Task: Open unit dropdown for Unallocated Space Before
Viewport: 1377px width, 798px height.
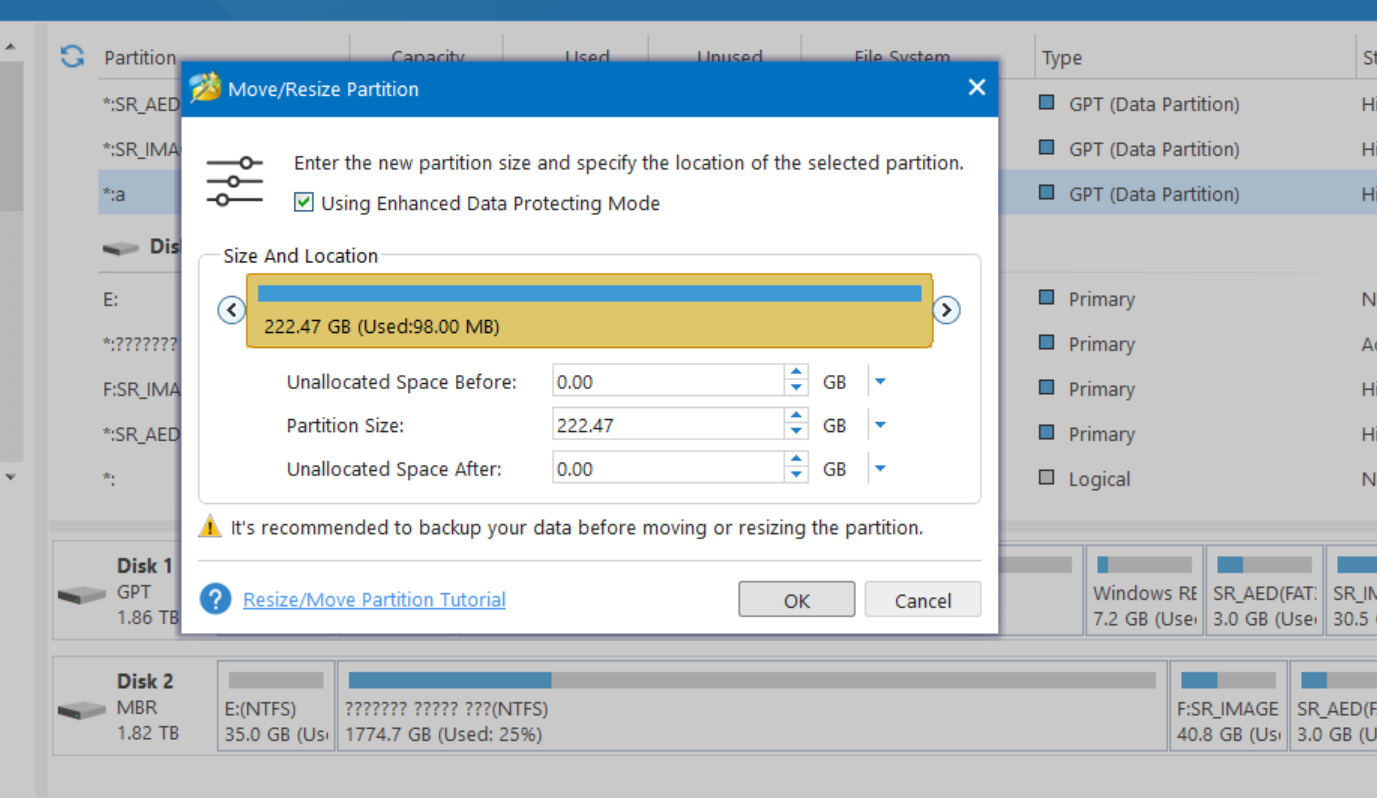Action: point(880,381)
